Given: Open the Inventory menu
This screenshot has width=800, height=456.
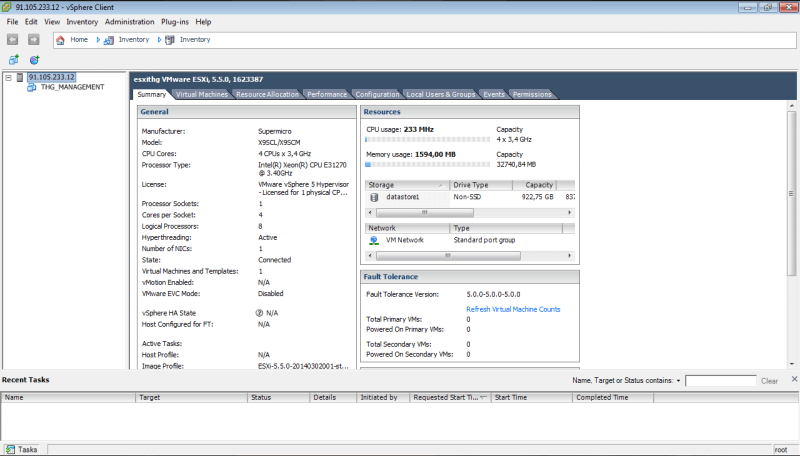Looking at the screenshot, I should tap(82, 21).
